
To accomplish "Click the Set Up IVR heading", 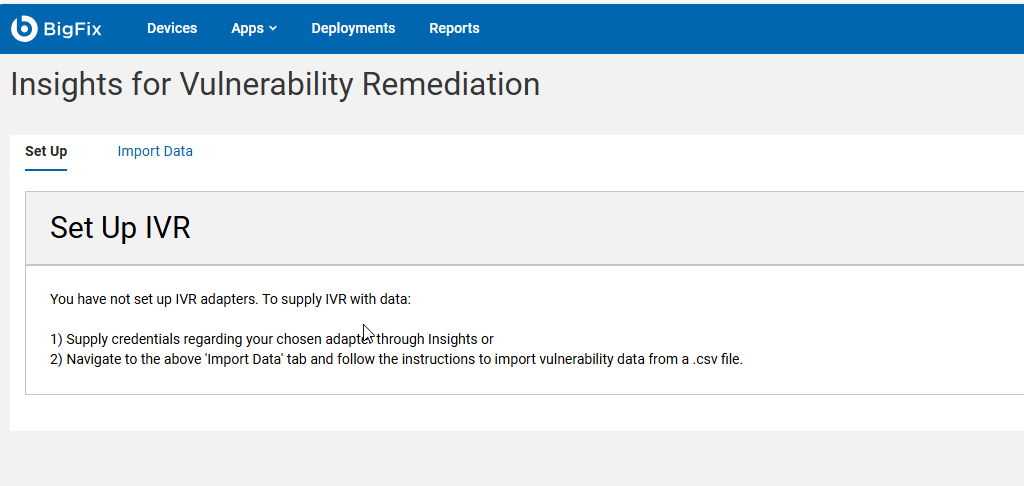I will point(120,228).
